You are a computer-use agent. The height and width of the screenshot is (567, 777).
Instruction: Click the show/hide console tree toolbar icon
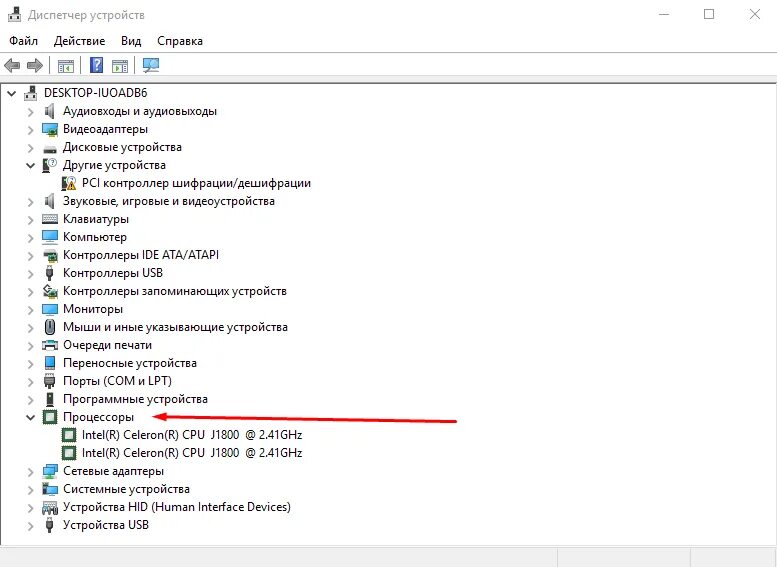(65, 65)
